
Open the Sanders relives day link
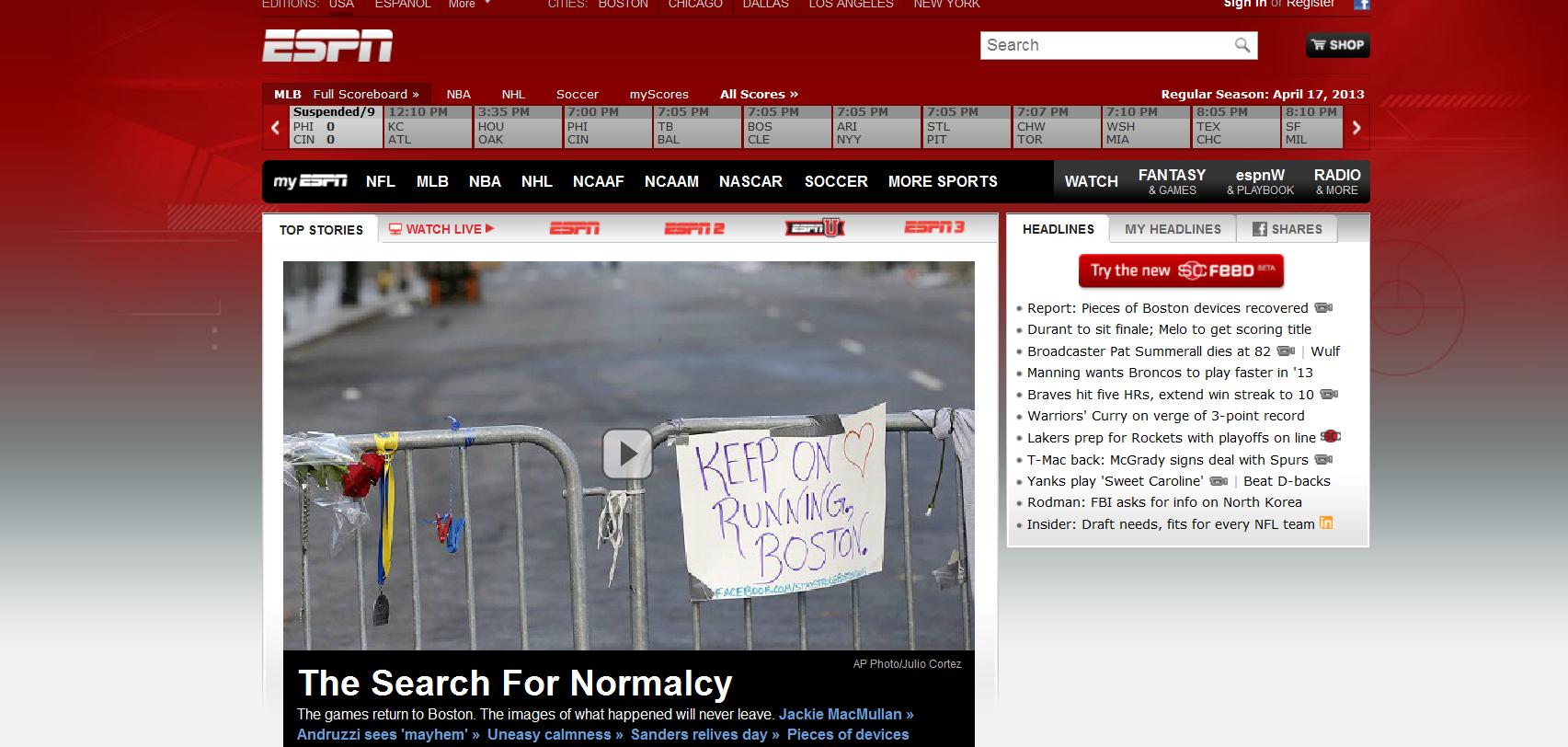pyautogui.click(x=705, y=734)
